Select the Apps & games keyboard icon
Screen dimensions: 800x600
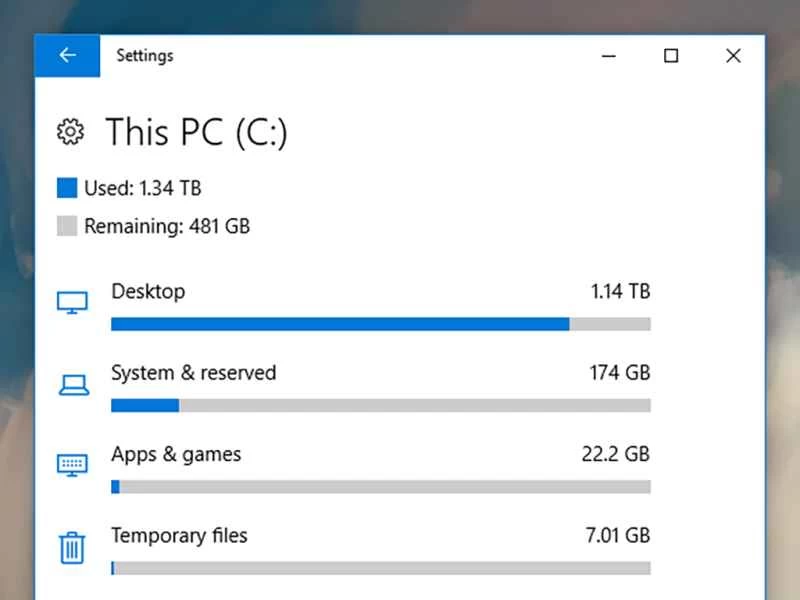point(71,463)
